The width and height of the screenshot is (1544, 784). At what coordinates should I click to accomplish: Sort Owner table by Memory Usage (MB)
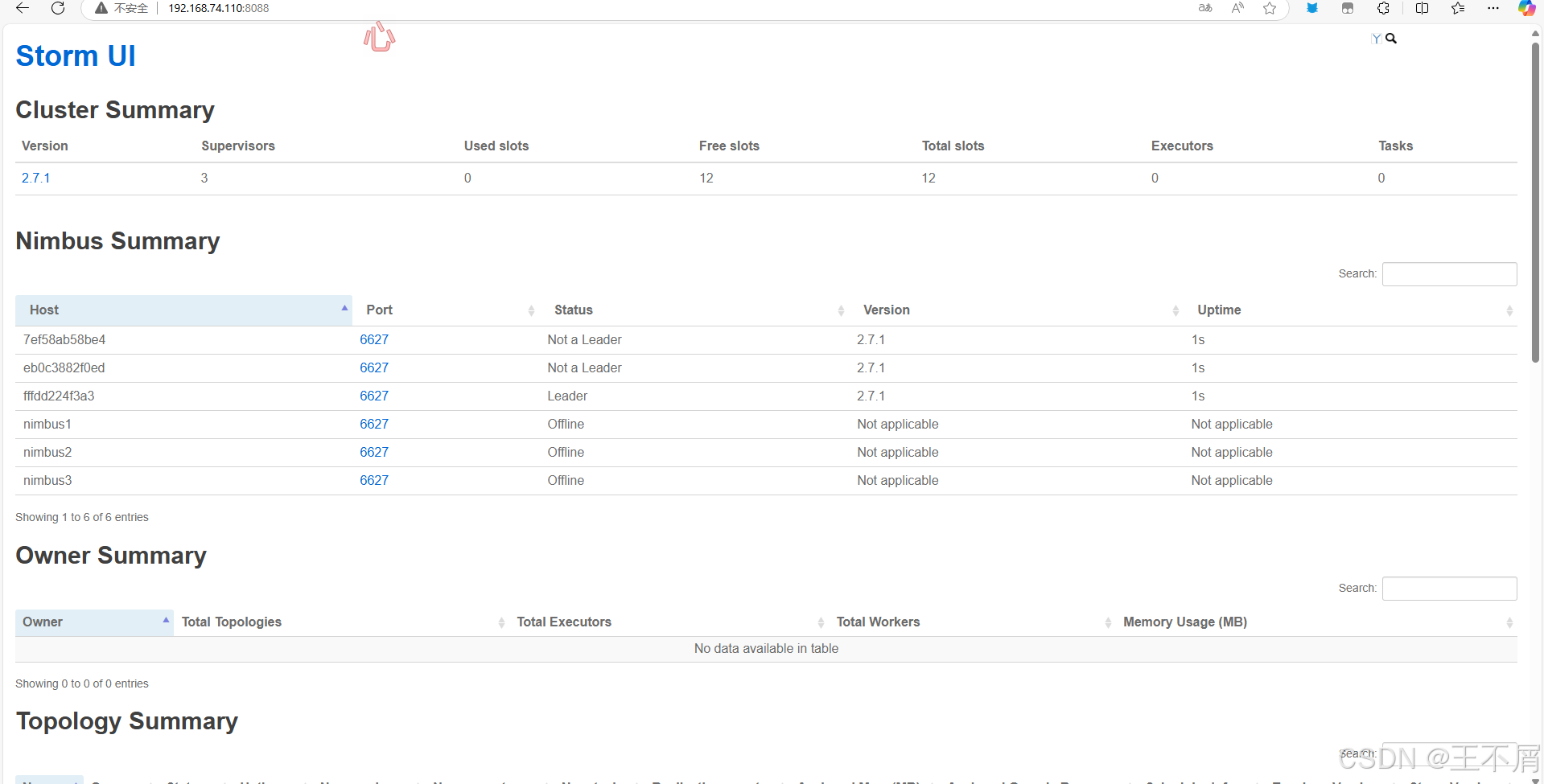[x=1317, y=622]
